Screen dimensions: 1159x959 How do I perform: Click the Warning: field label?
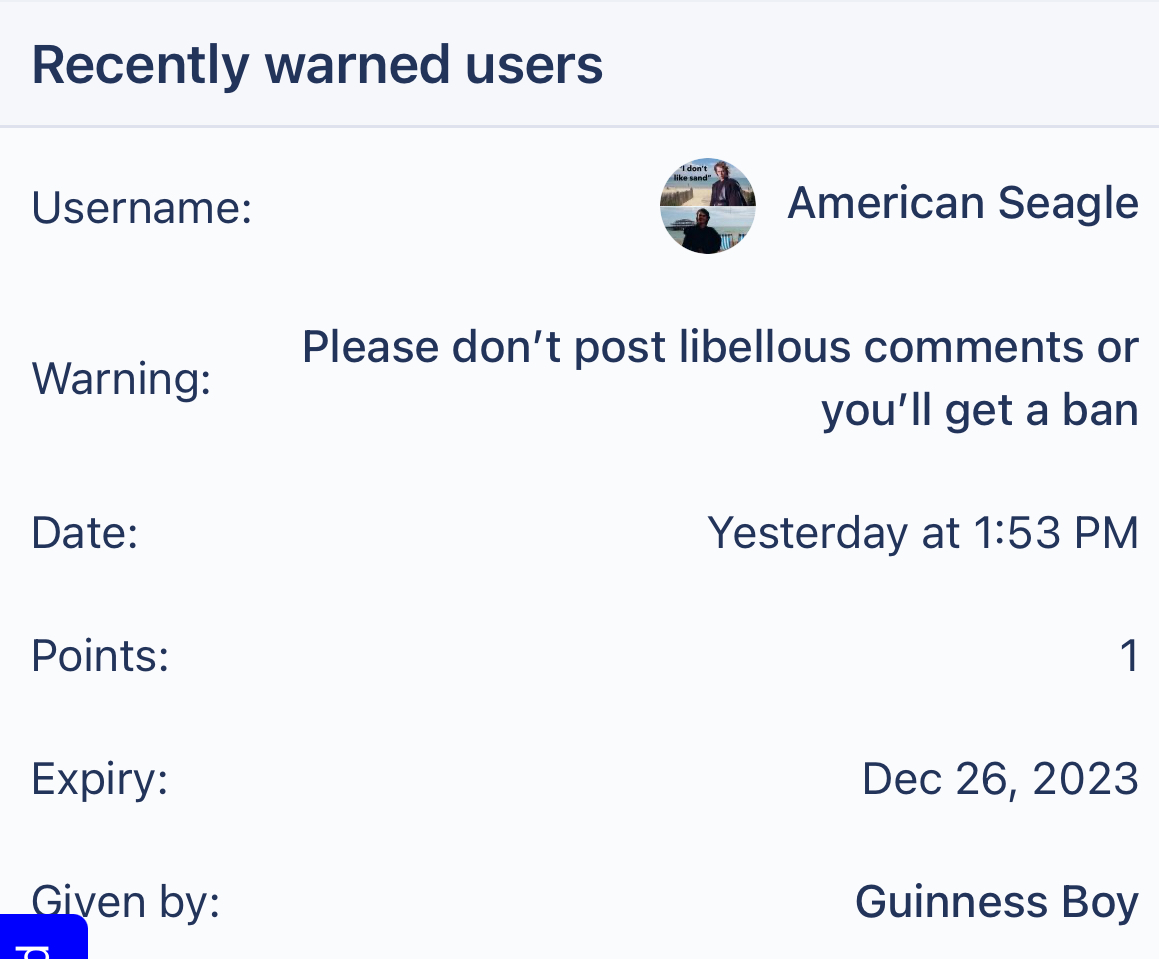click(x=121, y=379)
